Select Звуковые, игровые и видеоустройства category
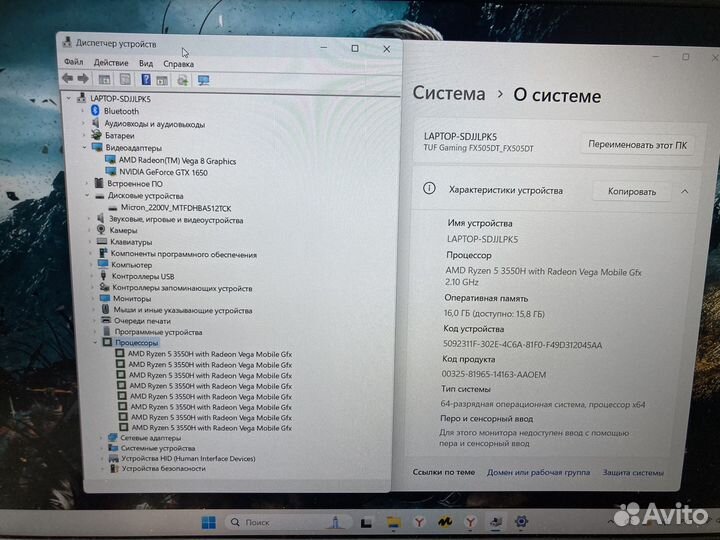 click(176, 220)
